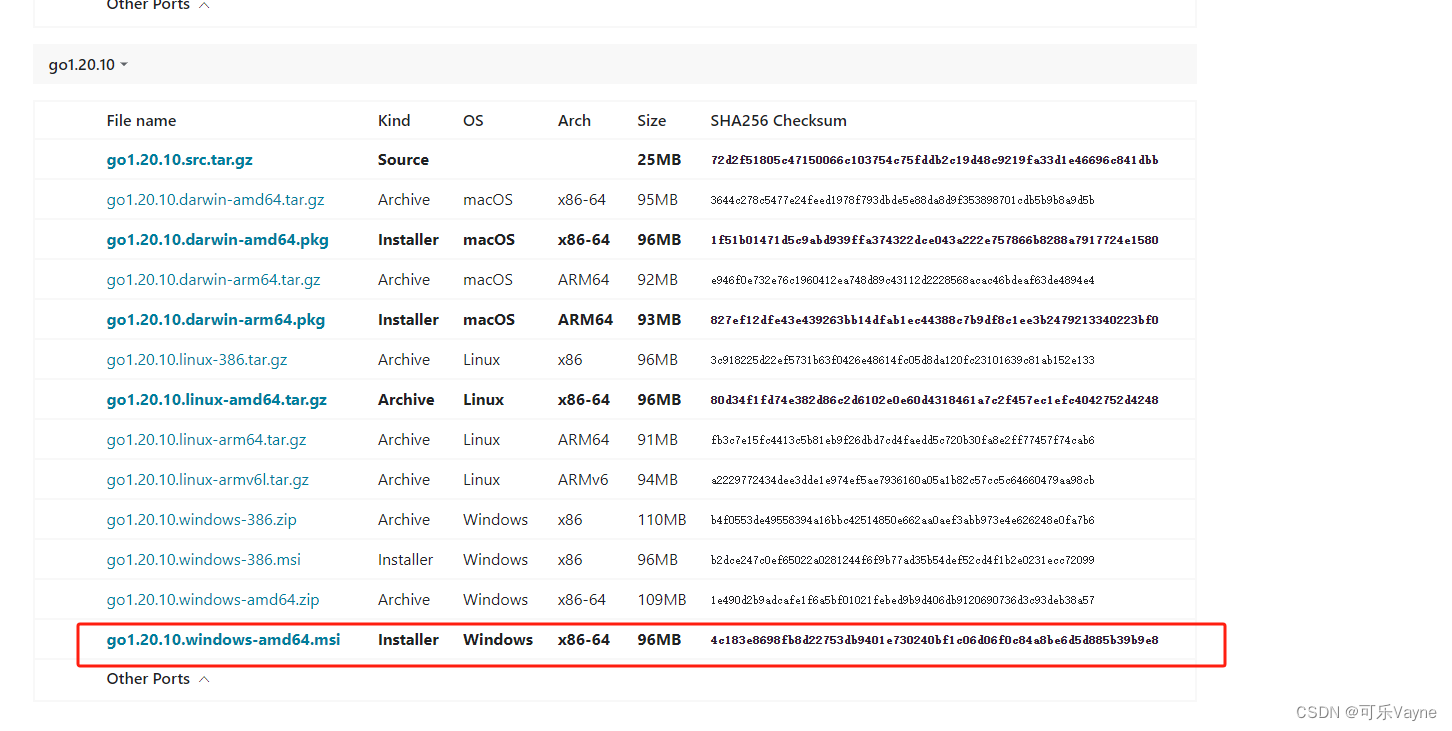
Task: Click Windows OS in windows-386.msi row
Action: [x=495, y=560]
